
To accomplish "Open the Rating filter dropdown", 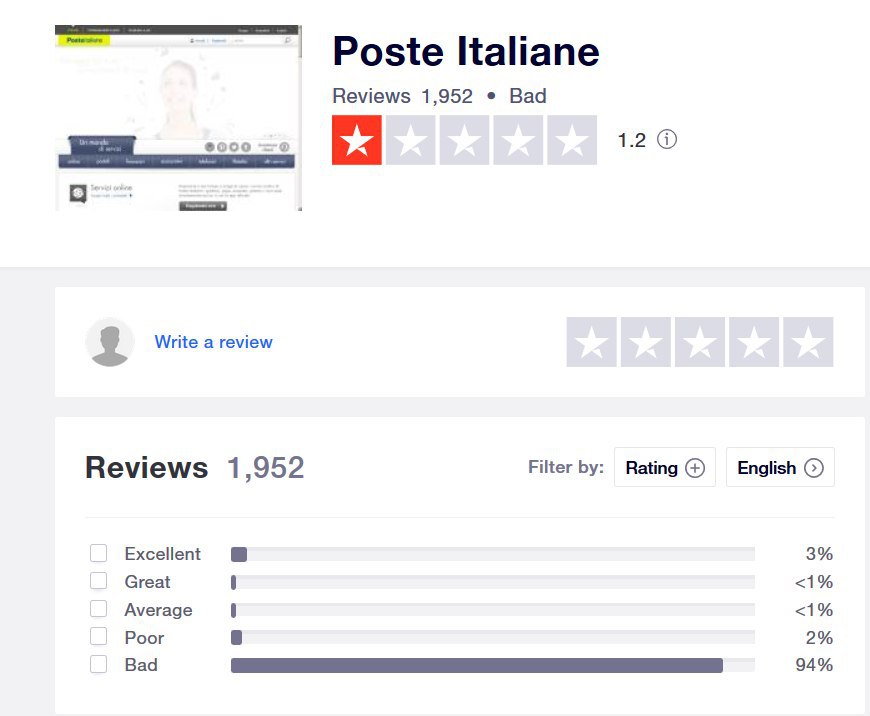I will pos(665,467).
